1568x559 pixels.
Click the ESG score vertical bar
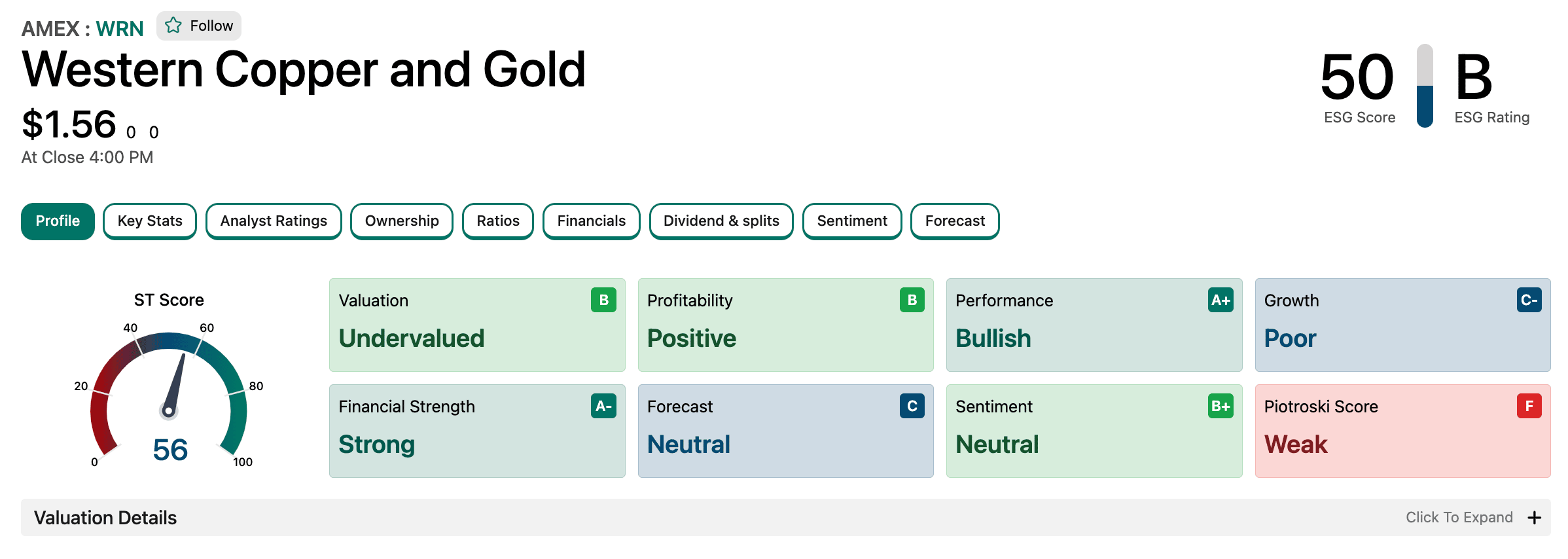(1425, 86)
